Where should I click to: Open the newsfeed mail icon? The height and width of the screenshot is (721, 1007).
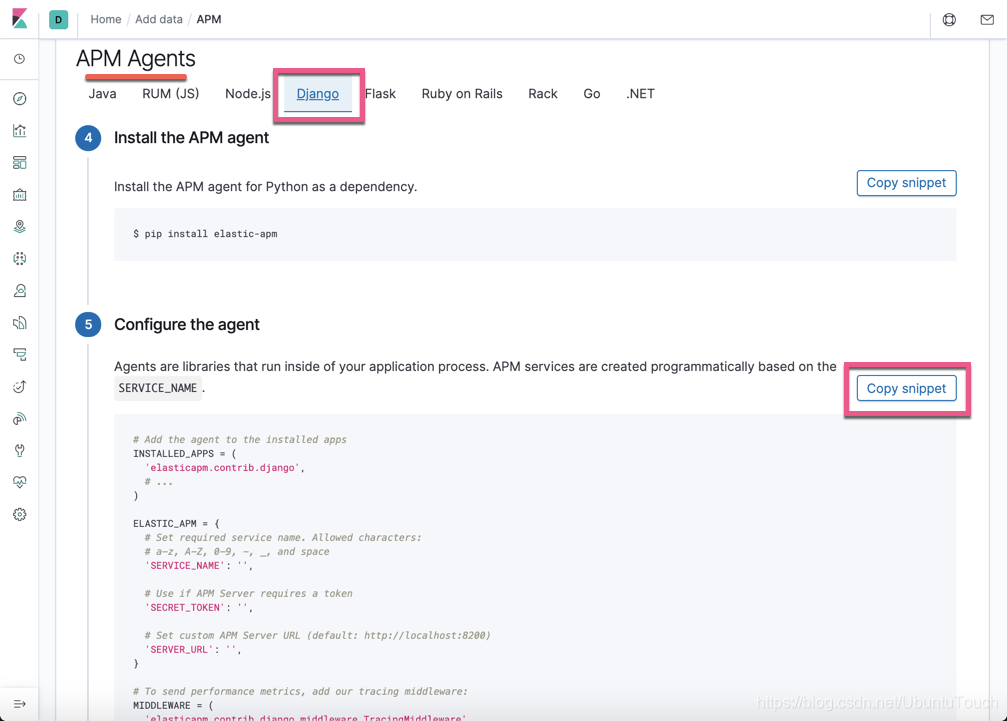987,20
